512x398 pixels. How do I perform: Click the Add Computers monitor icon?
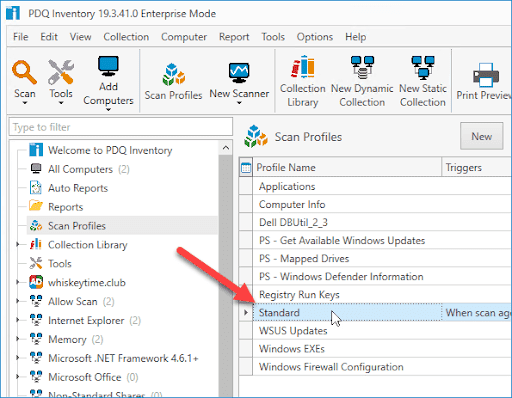click(x=108, y=66)
